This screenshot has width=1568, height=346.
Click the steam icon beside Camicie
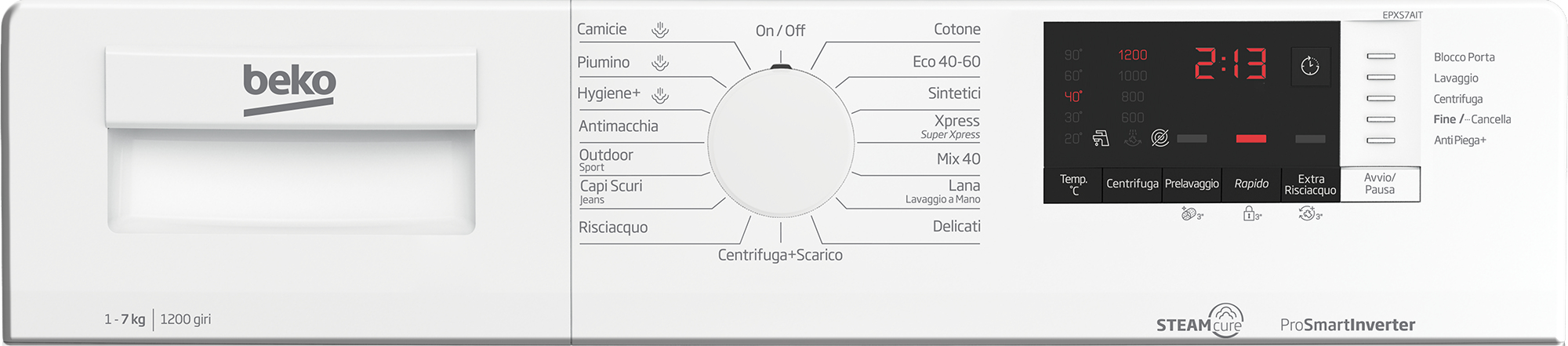(660, 30)
